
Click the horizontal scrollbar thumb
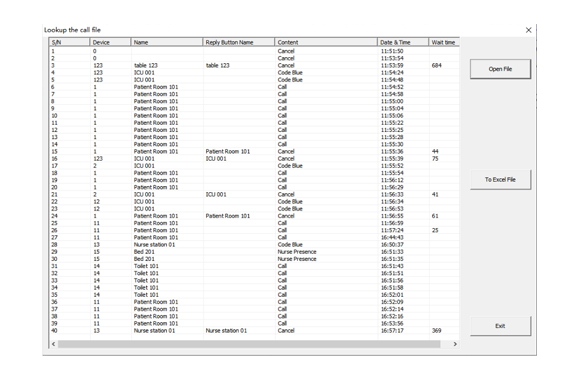tap(249, 344)
